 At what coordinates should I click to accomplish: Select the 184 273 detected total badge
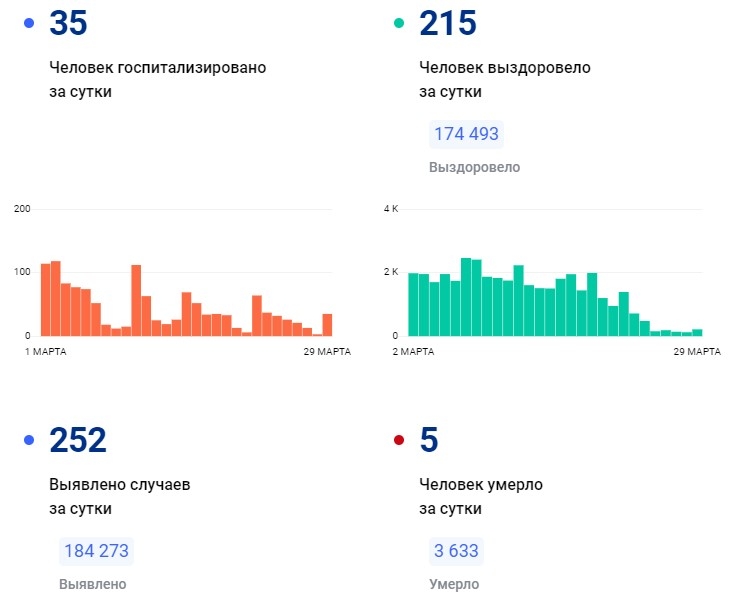(96, 551)
